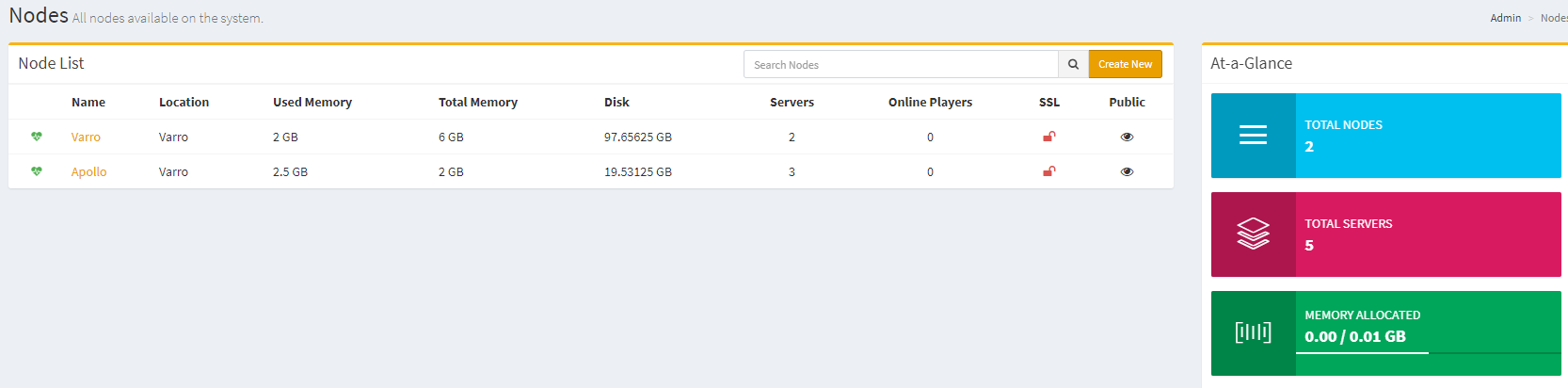The width and height of the screenshot is (1568, 388).
Task: Click the heartbeat status icon for Apollo
Action: [37, 171]
